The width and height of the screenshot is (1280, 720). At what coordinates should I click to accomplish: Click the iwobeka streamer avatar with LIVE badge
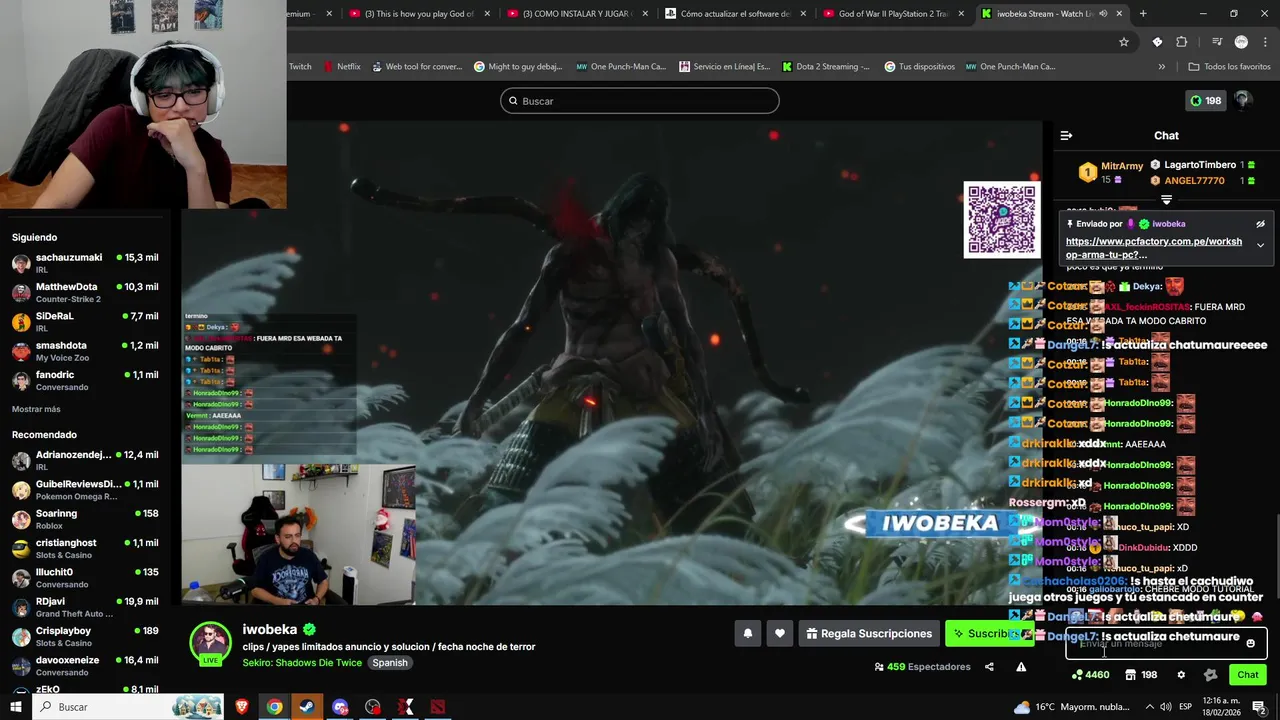click(x=210, y=644)
